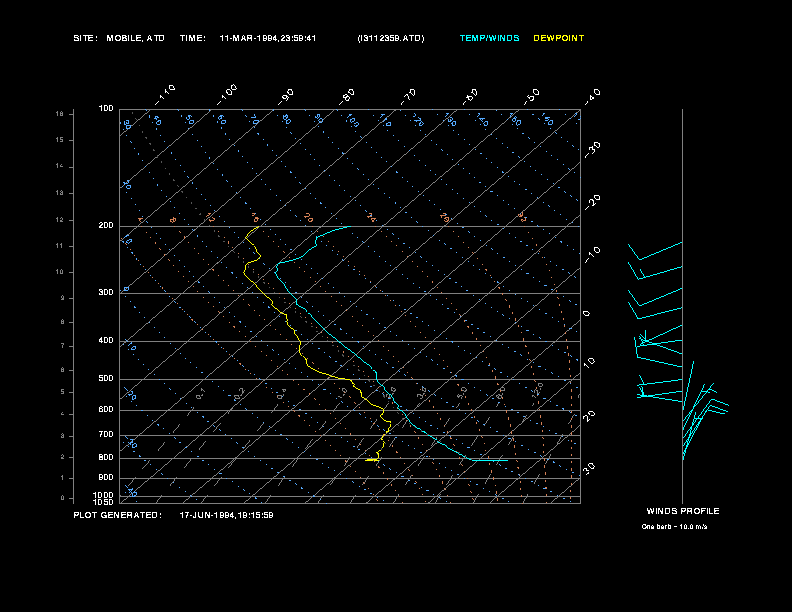Click the "TIME:" label in the header
Image resolution: width=792 pixels, height=612 pixels.
pos(192,38)
